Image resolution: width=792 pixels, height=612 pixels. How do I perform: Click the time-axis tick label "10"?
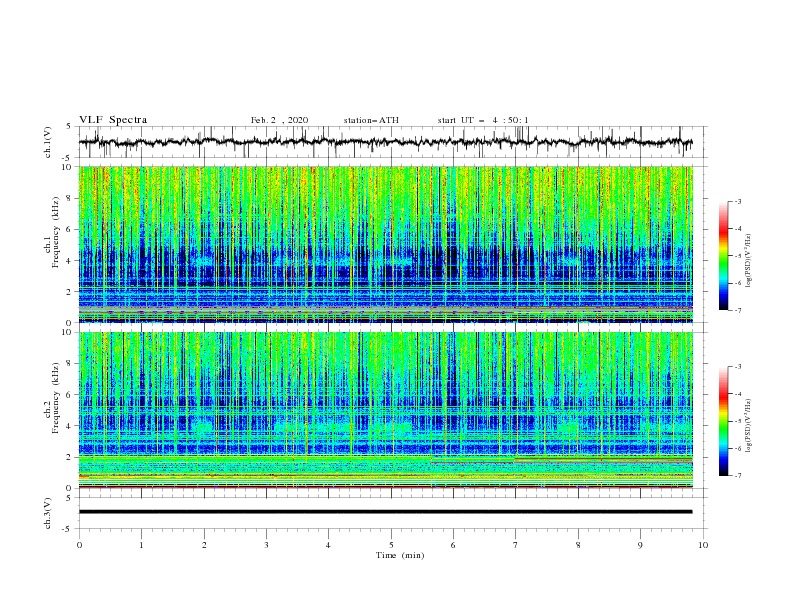(703, 545)
